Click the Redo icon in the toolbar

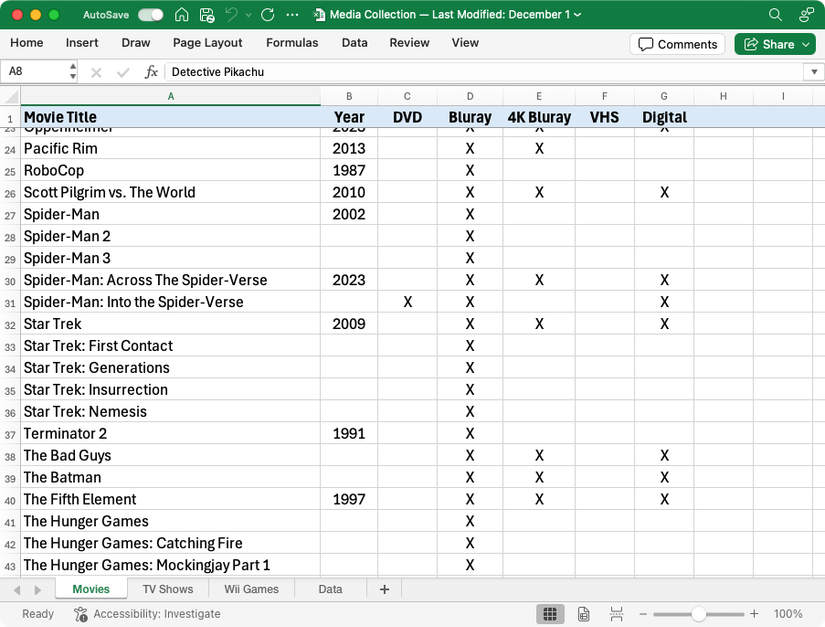pos(267,15)
